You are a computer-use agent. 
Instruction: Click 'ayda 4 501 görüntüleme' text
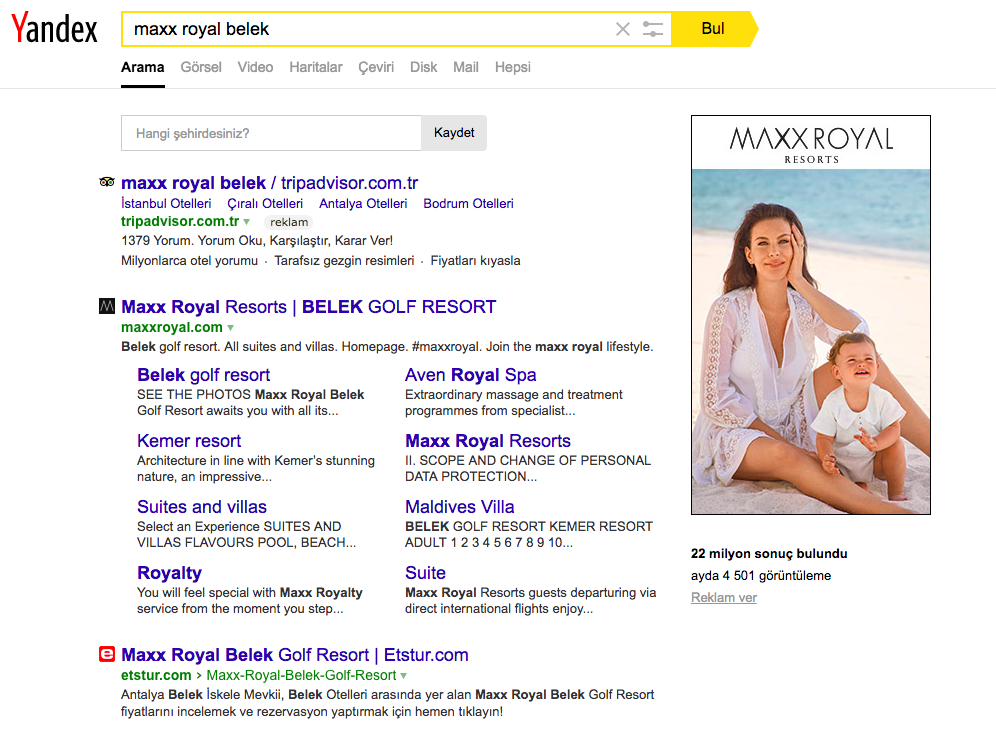point(760,576)
